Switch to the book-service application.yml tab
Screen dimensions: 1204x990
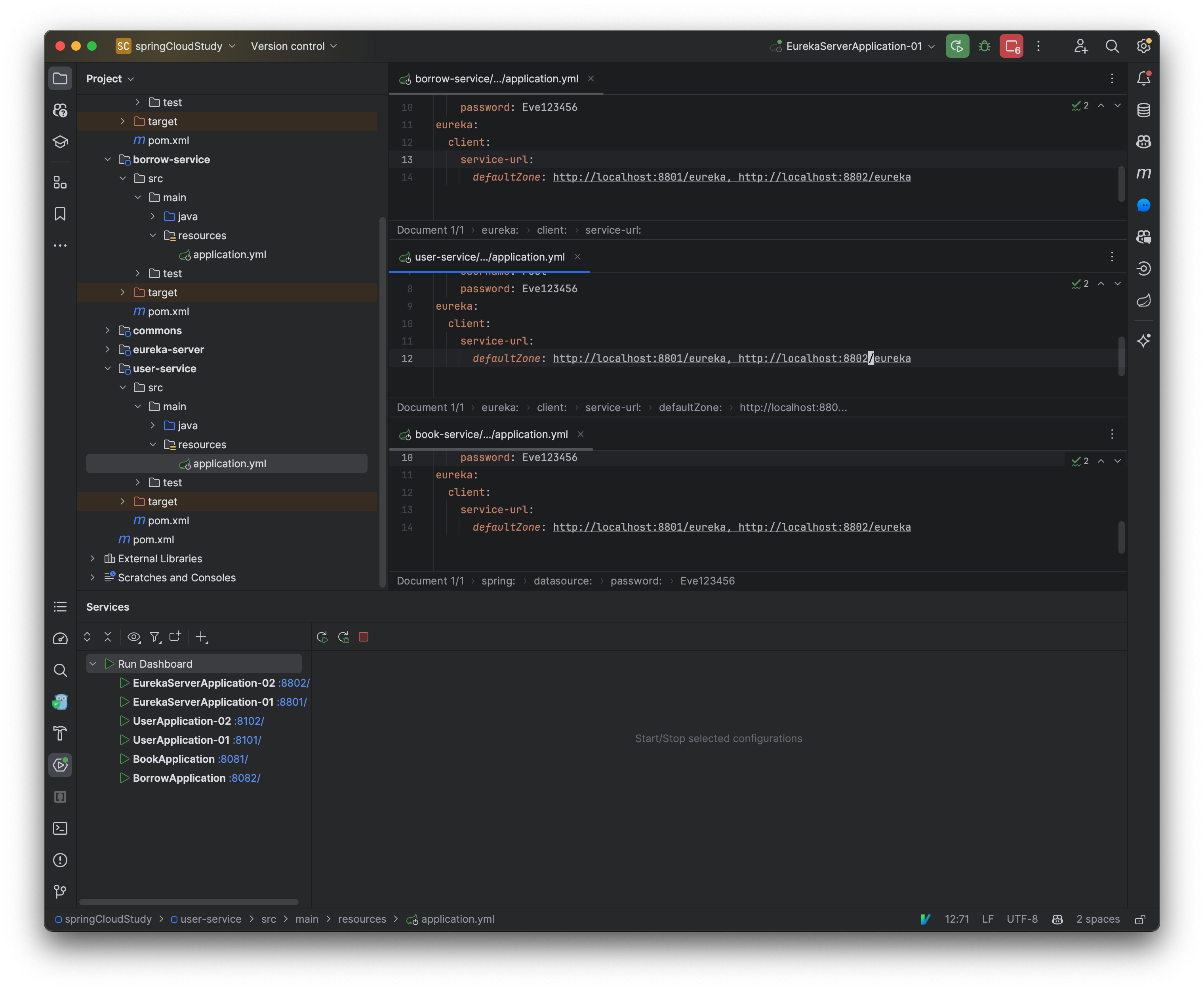490,434
